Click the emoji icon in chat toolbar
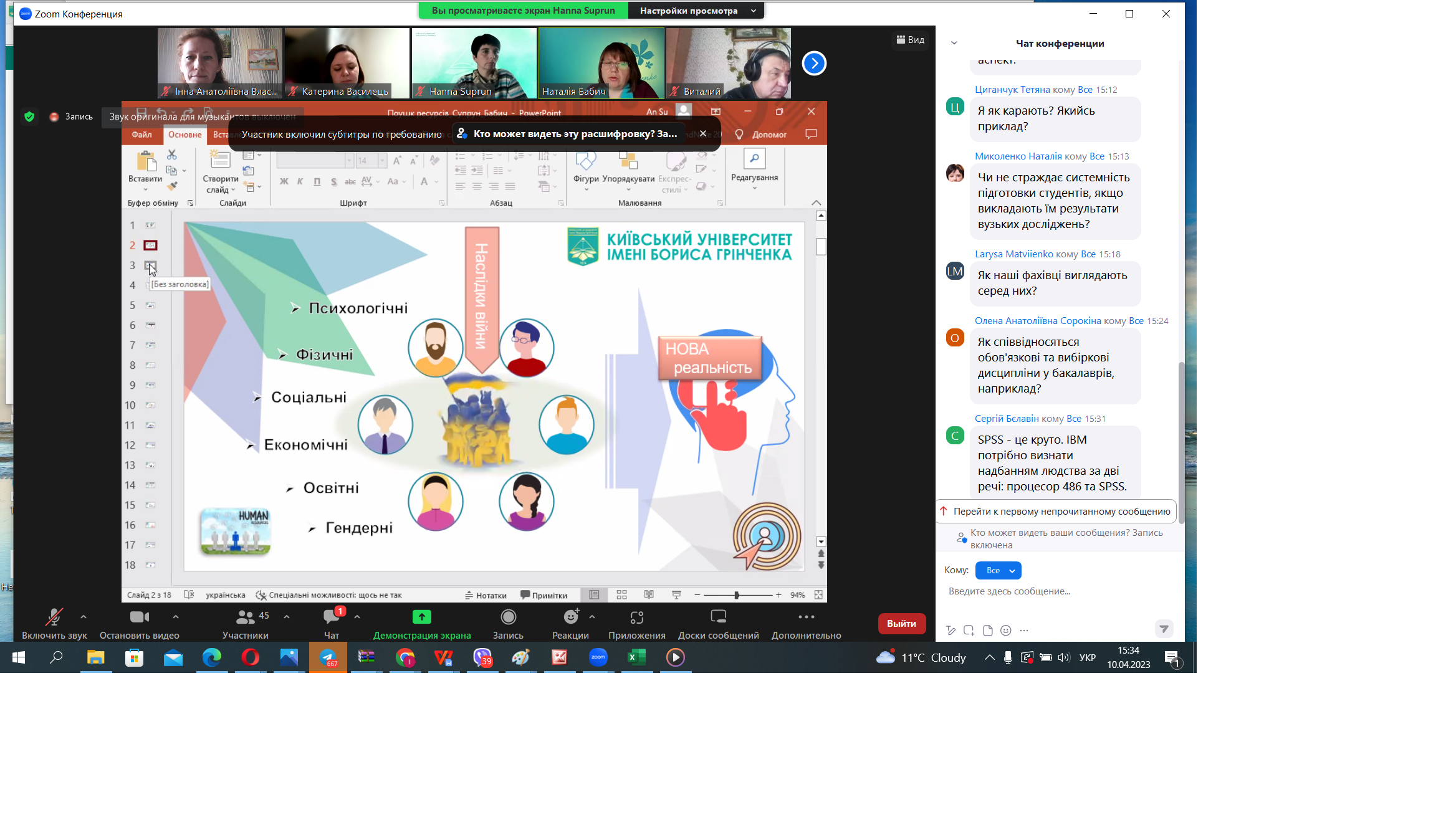Screen dimensions: 1456x820 tap(1005, 631)
